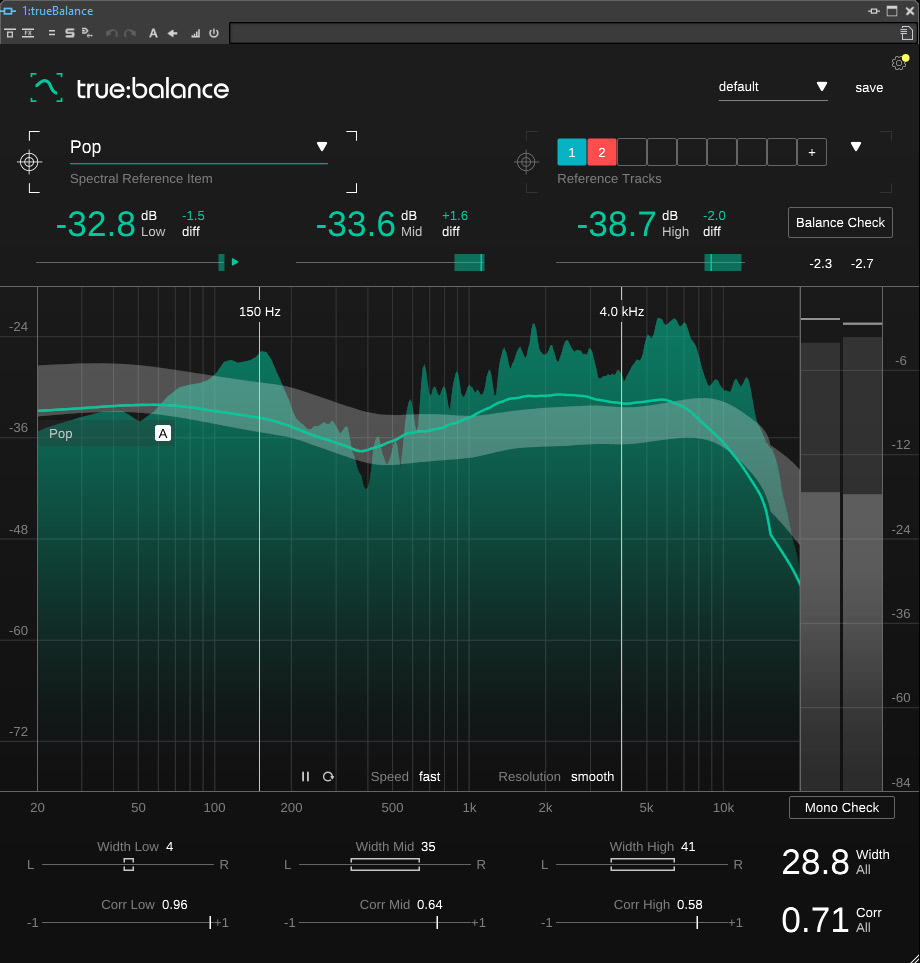Toggle reference track 2
Screen dimensions: 920x963
(x=602, y=152)
